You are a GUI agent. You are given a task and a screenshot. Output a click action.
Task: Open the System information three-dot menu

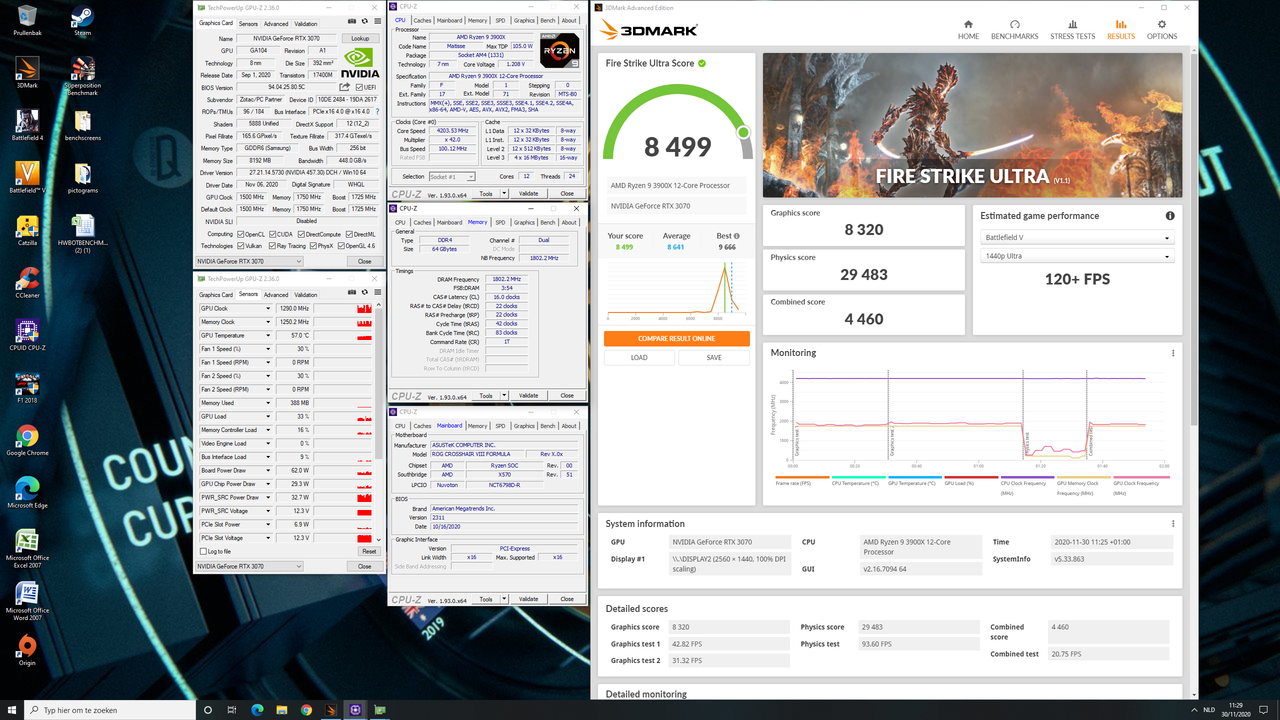tap(1173, 524)
